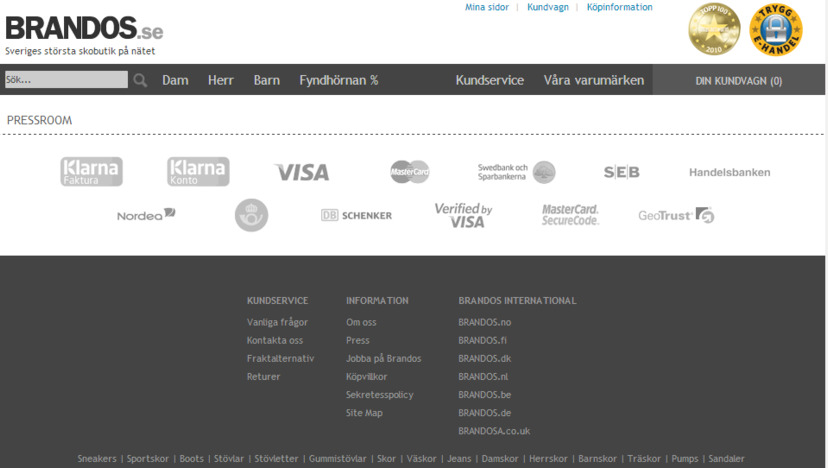Image resolution: width=828 pixels, height=468 pixels.
Task: Open Jobba på Brandos link
Action: coord(383,359)
